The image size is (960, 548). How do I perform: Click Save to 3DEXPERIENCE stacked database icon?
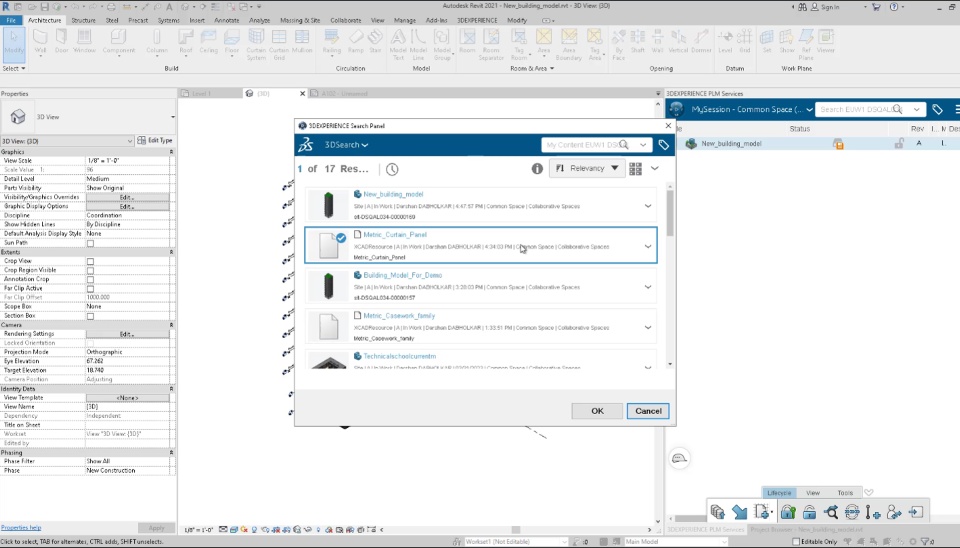coord(718,512)
